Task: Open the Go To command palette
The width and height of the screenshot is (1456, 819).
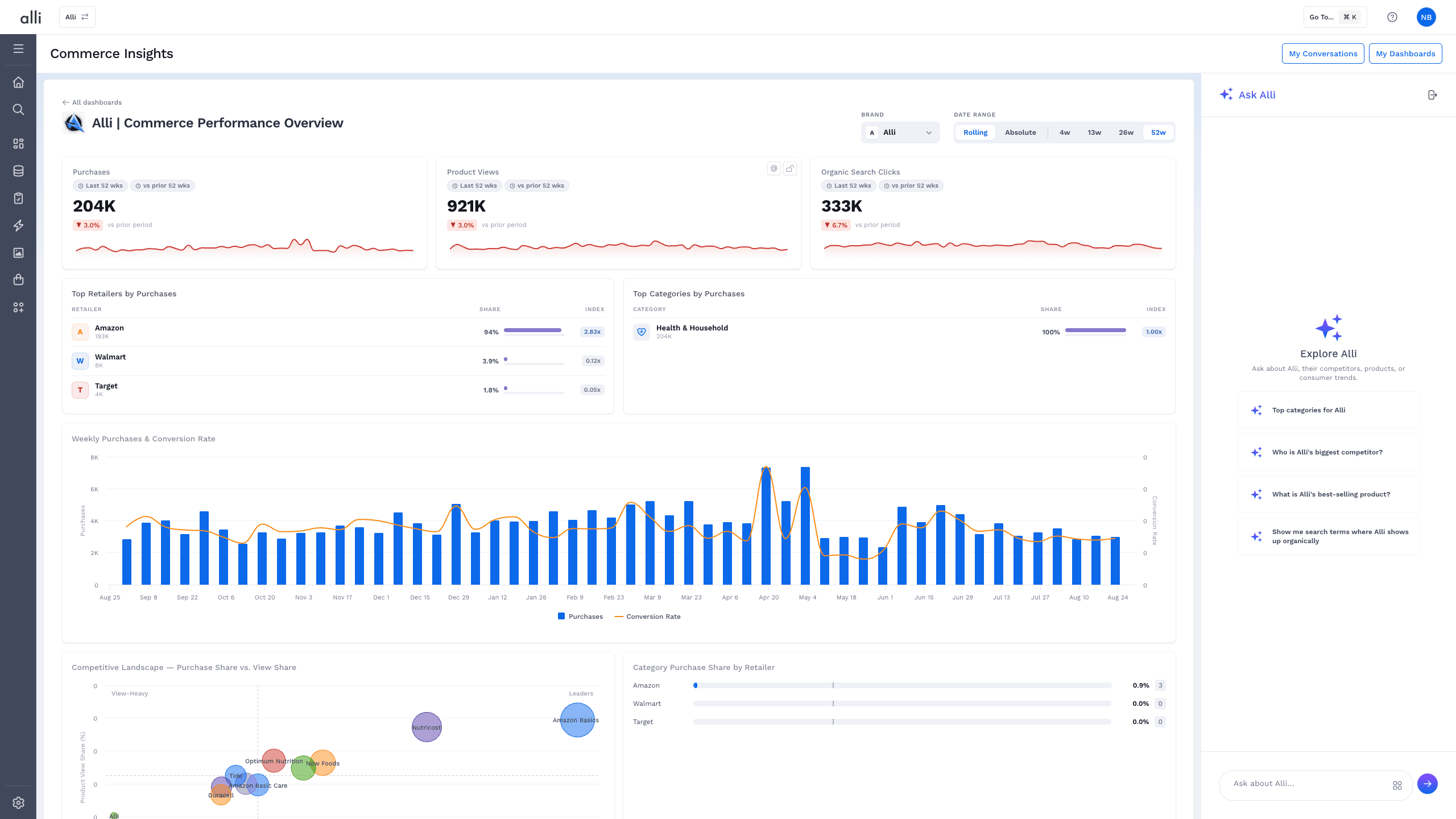Action: [x=1335, y=17]
